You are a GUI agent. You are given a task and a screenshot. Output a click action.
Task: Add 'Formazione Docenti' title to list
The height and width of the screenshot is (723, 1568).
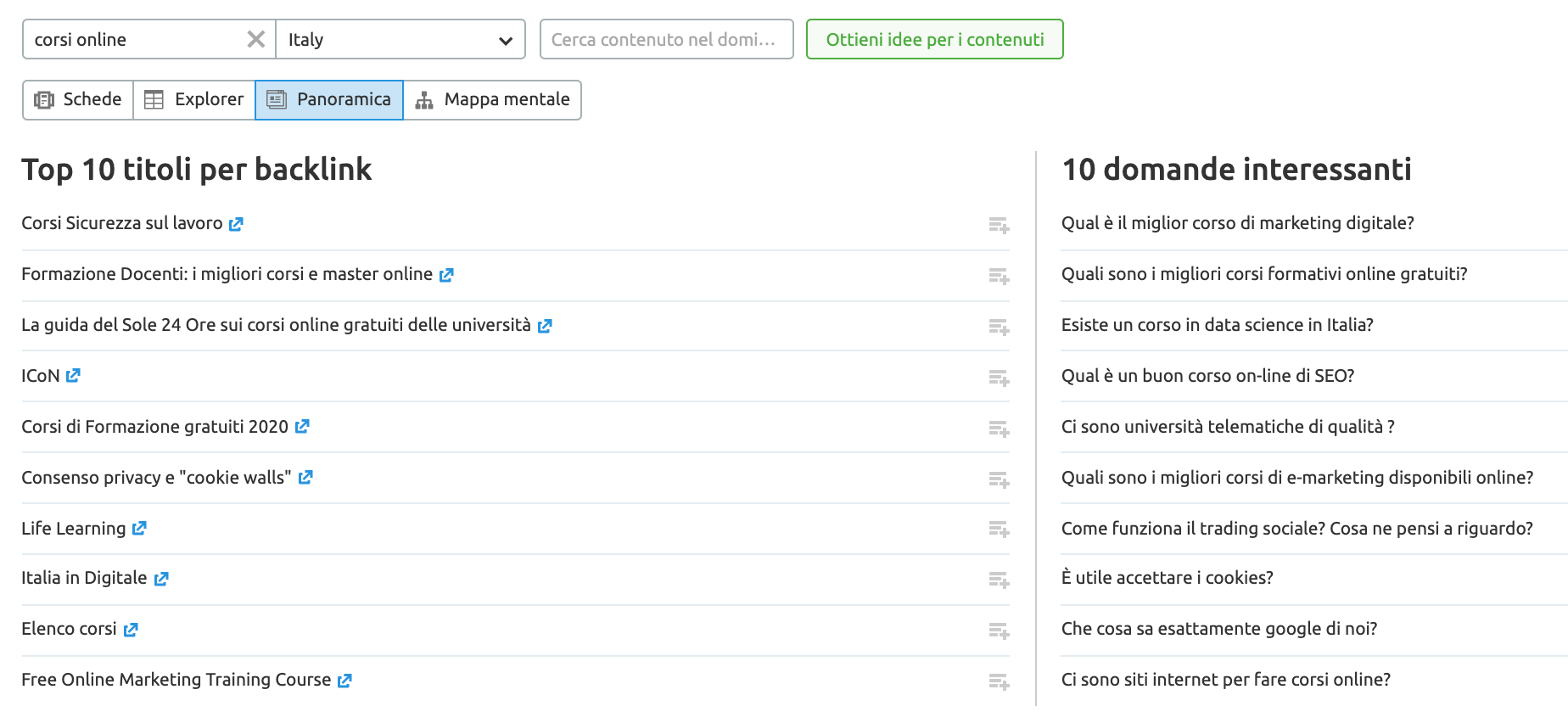999,276
